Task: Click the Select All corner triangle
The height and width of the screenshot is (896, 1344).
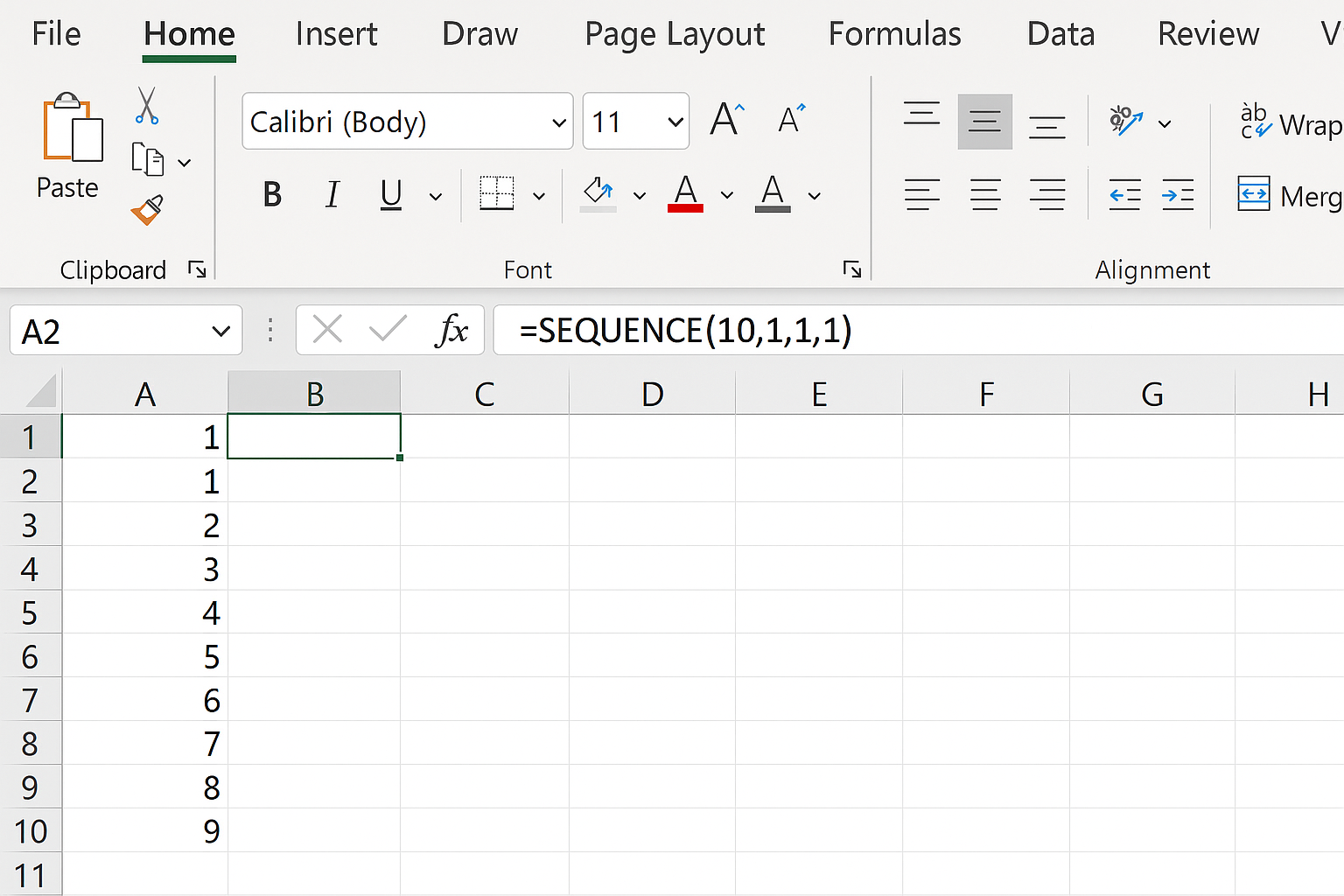Action: (x=40, y=392)
